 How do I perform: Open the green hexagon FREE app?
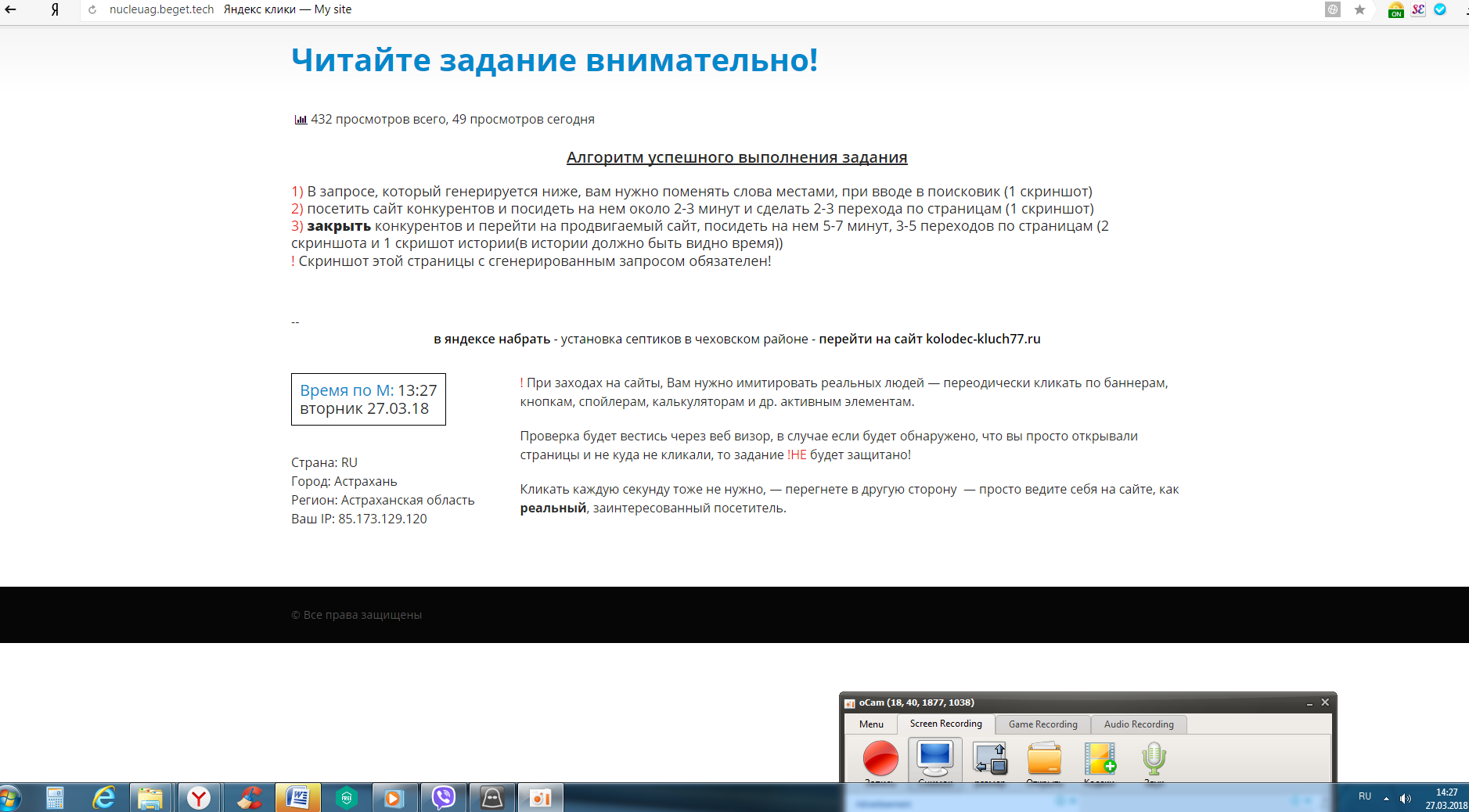tap(346, 798)
